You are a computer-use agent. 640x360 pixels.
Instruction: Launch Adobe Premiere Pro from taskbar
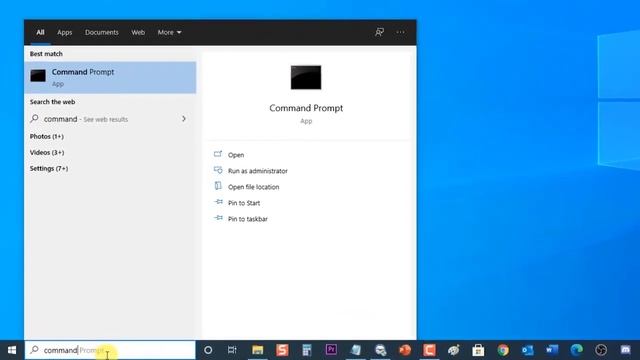coord(331,349)
